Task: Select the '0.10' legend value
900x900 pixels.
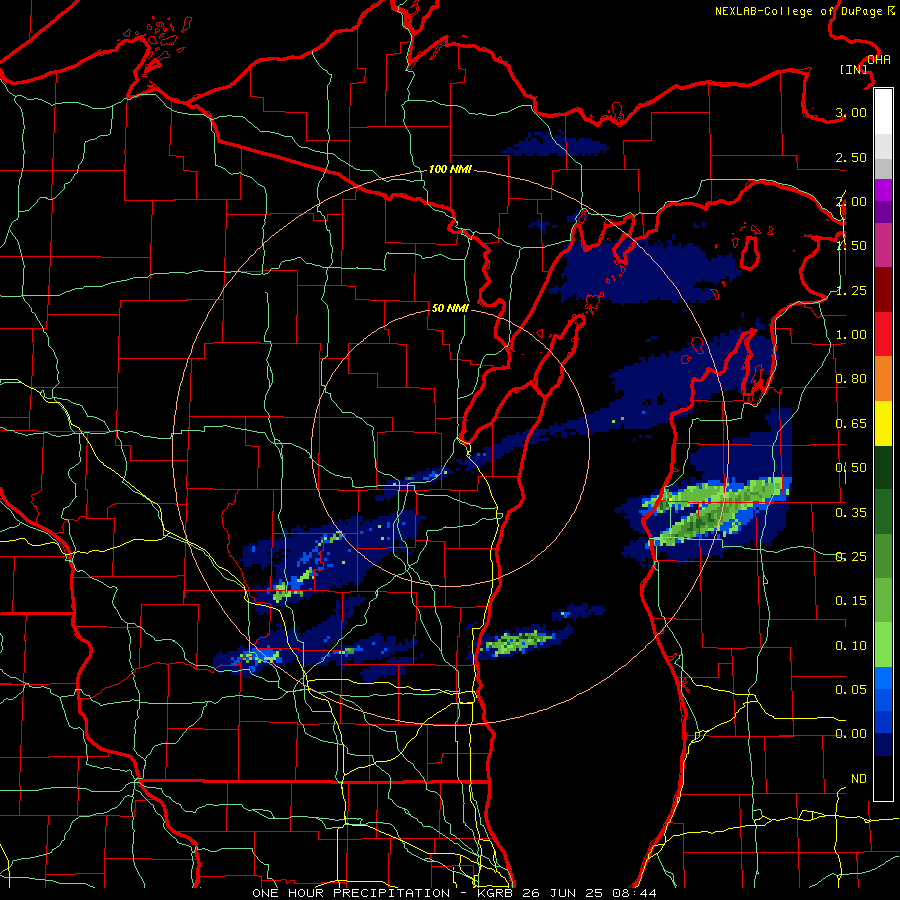Action: 851,646
